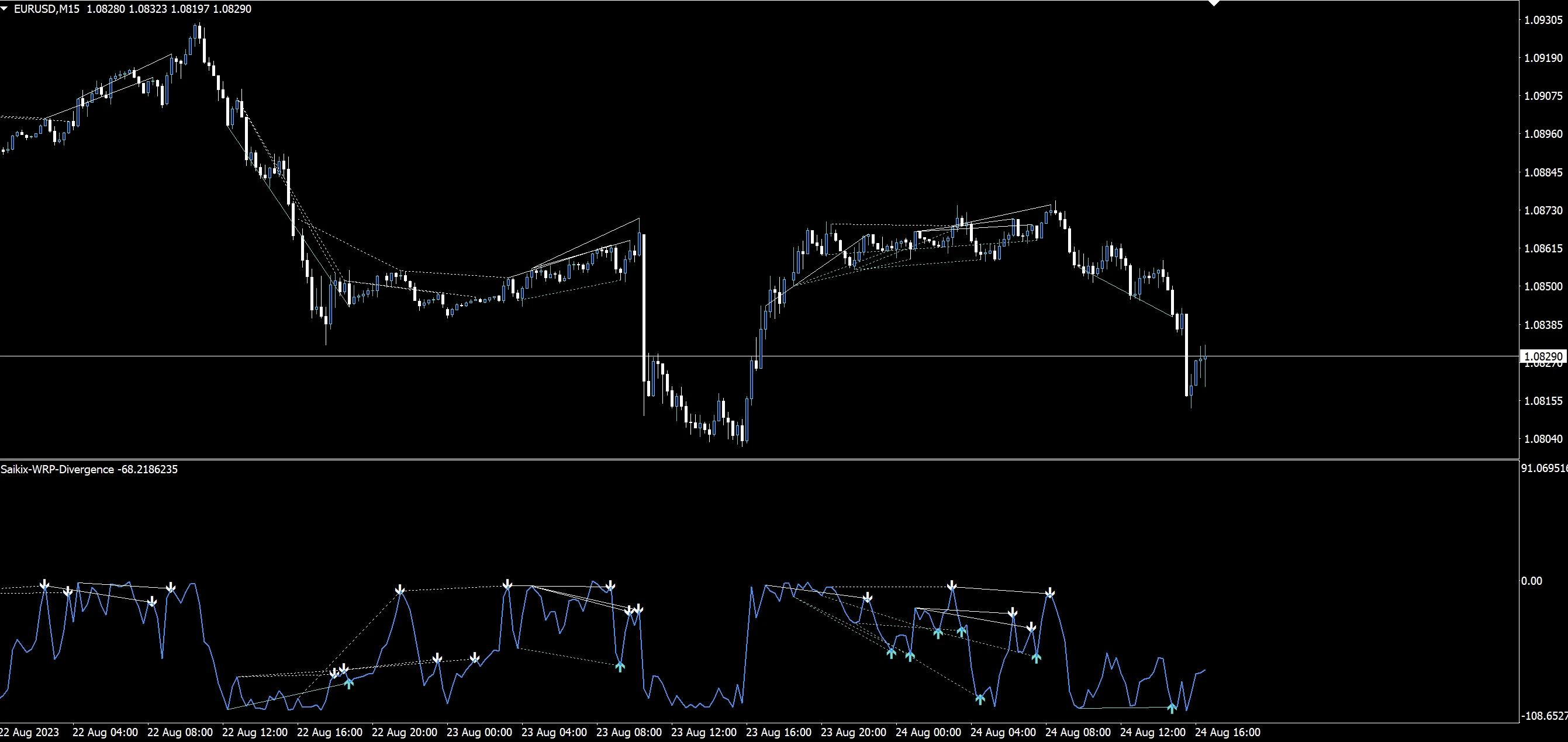The width and height of the screenshot is (1568, 742).
Task: Click white down arrow above 24 Aug 08:00 peak
Action: (x=1050, y=593)
